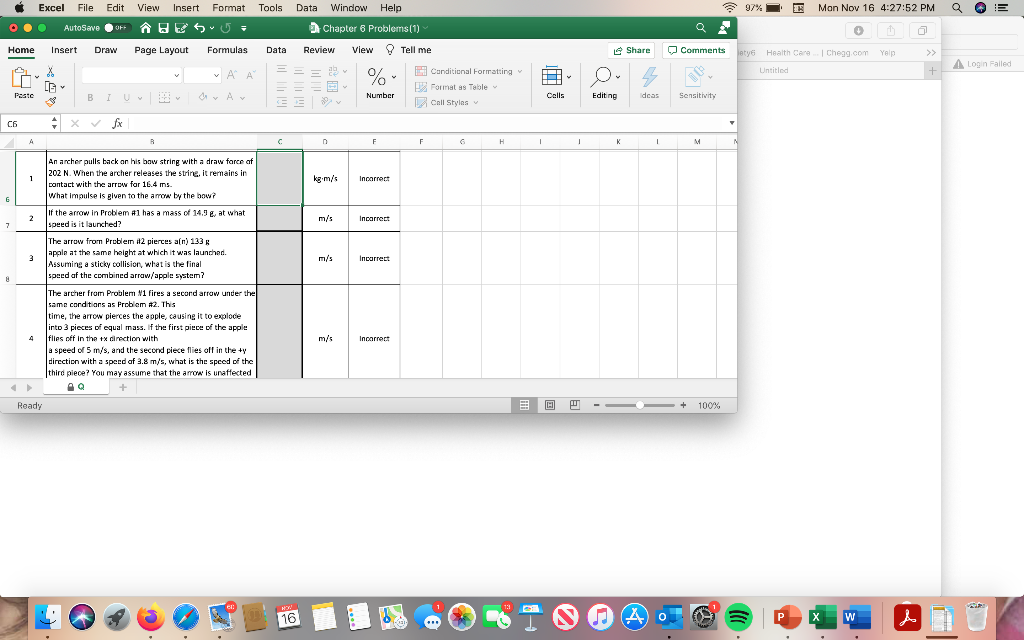This screenshot has width=1024, height=640.
Task: Open the Format menu in menu bar
Action: [x=229, y=8]
